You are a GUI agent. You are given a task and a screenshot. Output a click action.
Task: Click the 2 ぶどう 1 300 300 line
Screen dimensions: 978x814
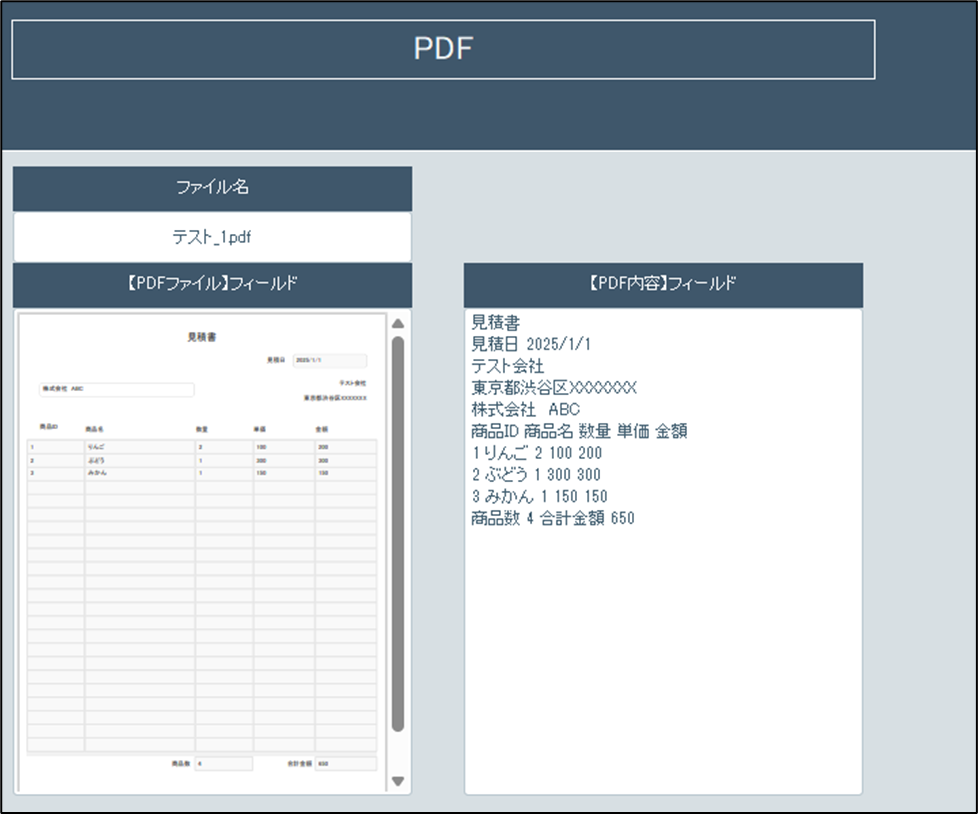pos(535,475)
